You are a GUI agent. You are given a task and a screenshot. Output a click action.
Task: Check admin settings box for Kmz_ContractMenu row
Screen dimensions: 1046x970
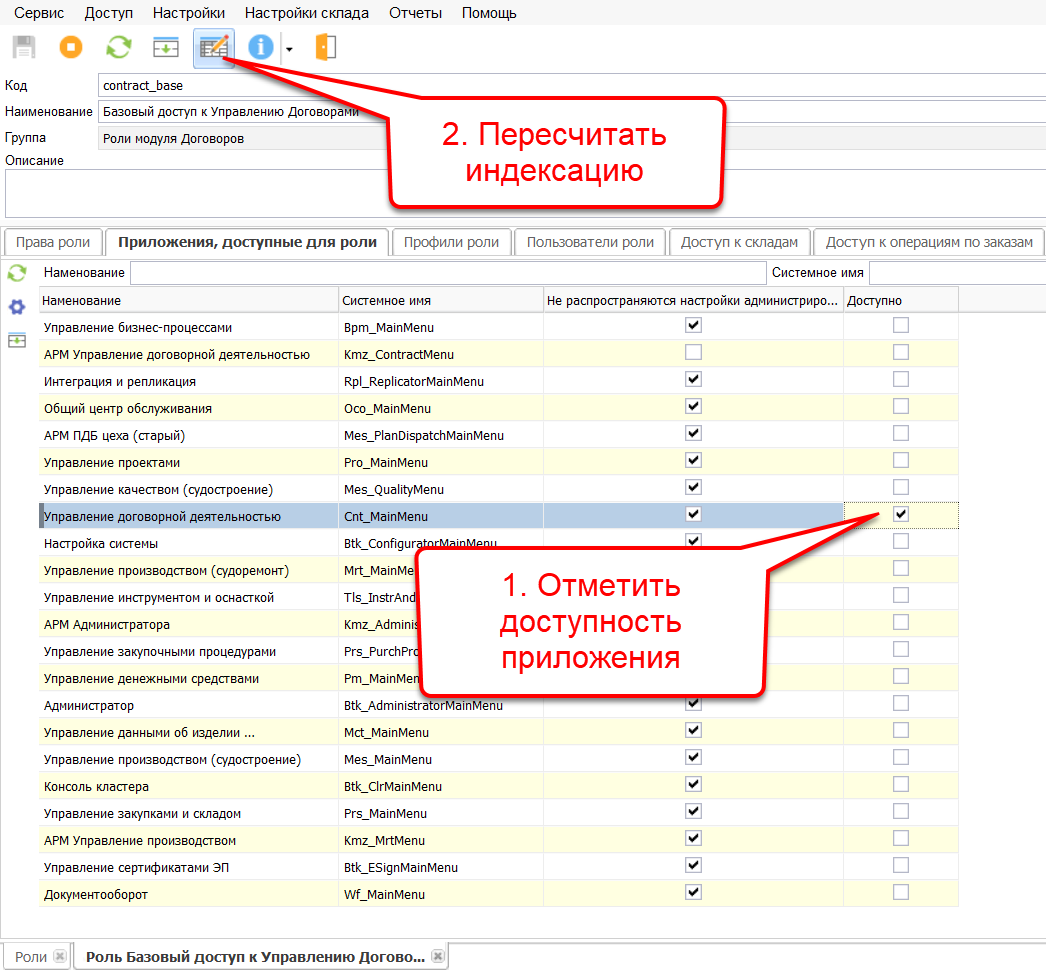click(x=693, y=352)
